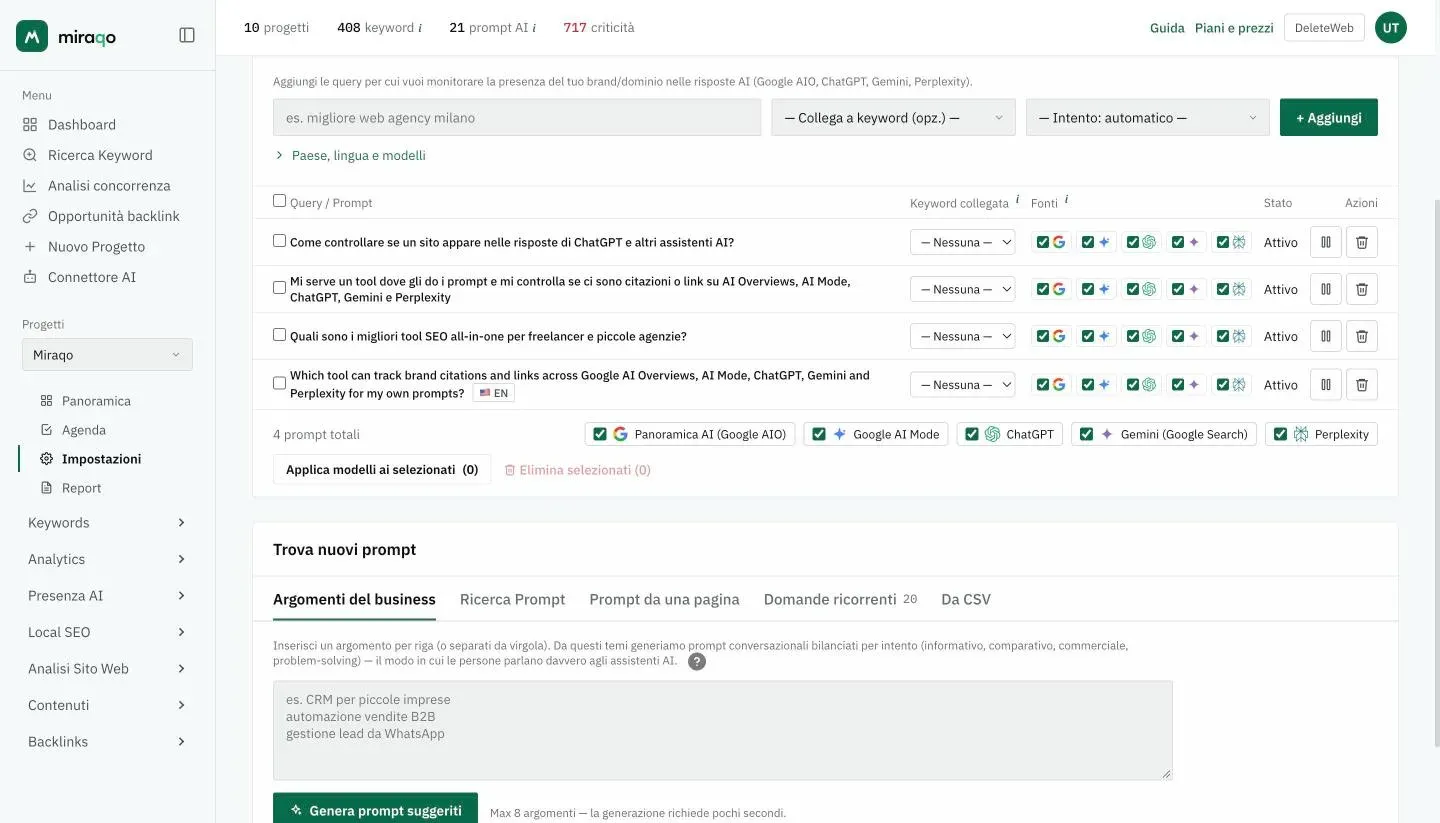The height and width of the screenshot is (823, 1440).
Task: Delete the 'Which tool can track brand' prompt
Action: point(1361,384)
